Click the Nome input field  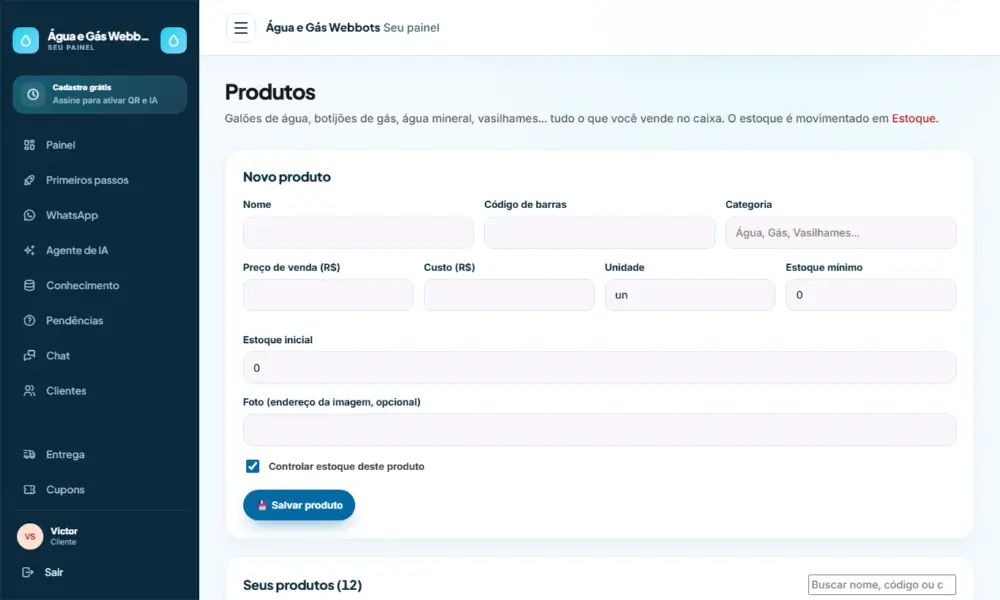tap(358, 233)
